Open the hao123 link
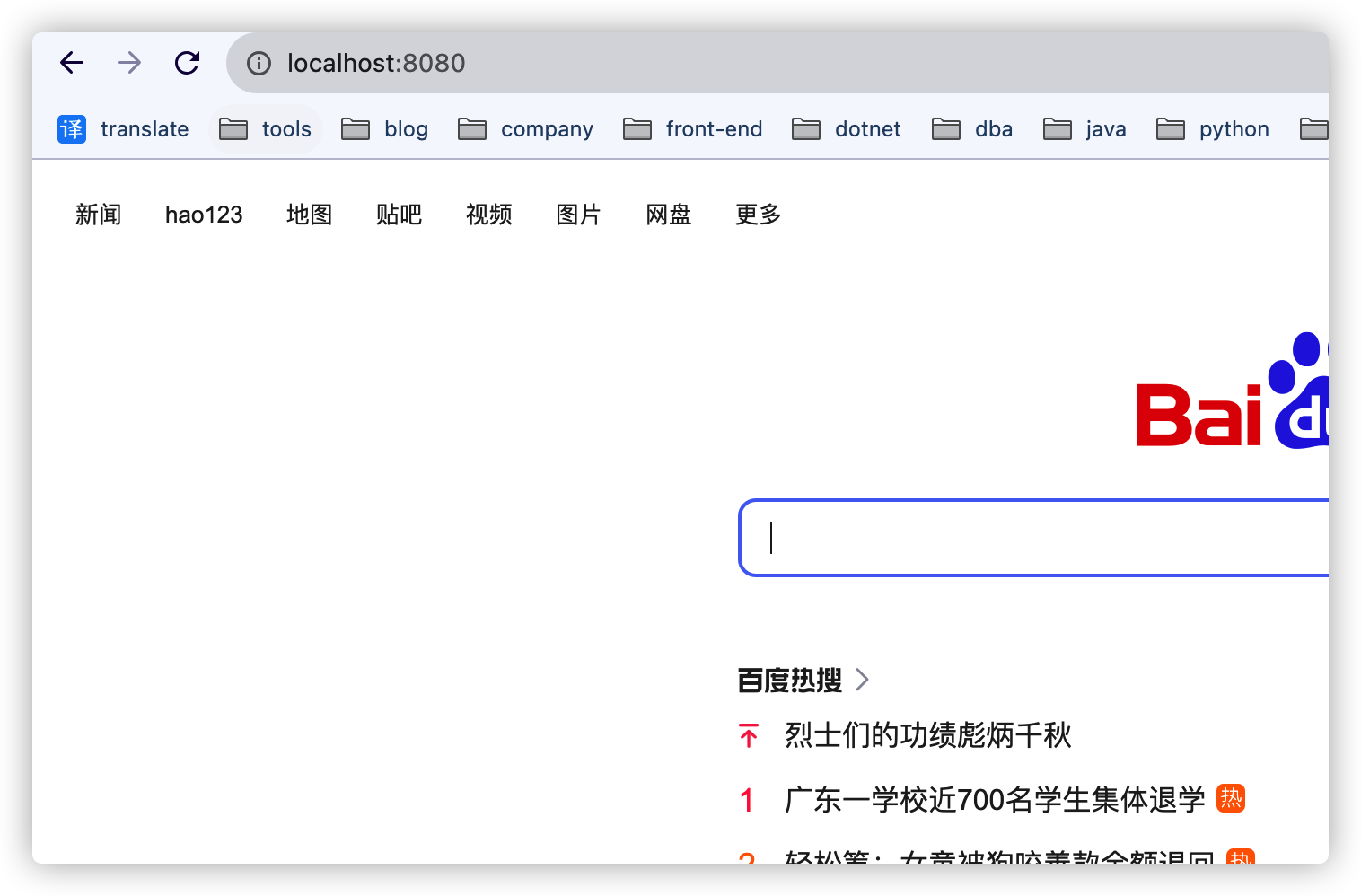Image resolution: width=1361 pixels, height=896 pixels. point(204,215)
